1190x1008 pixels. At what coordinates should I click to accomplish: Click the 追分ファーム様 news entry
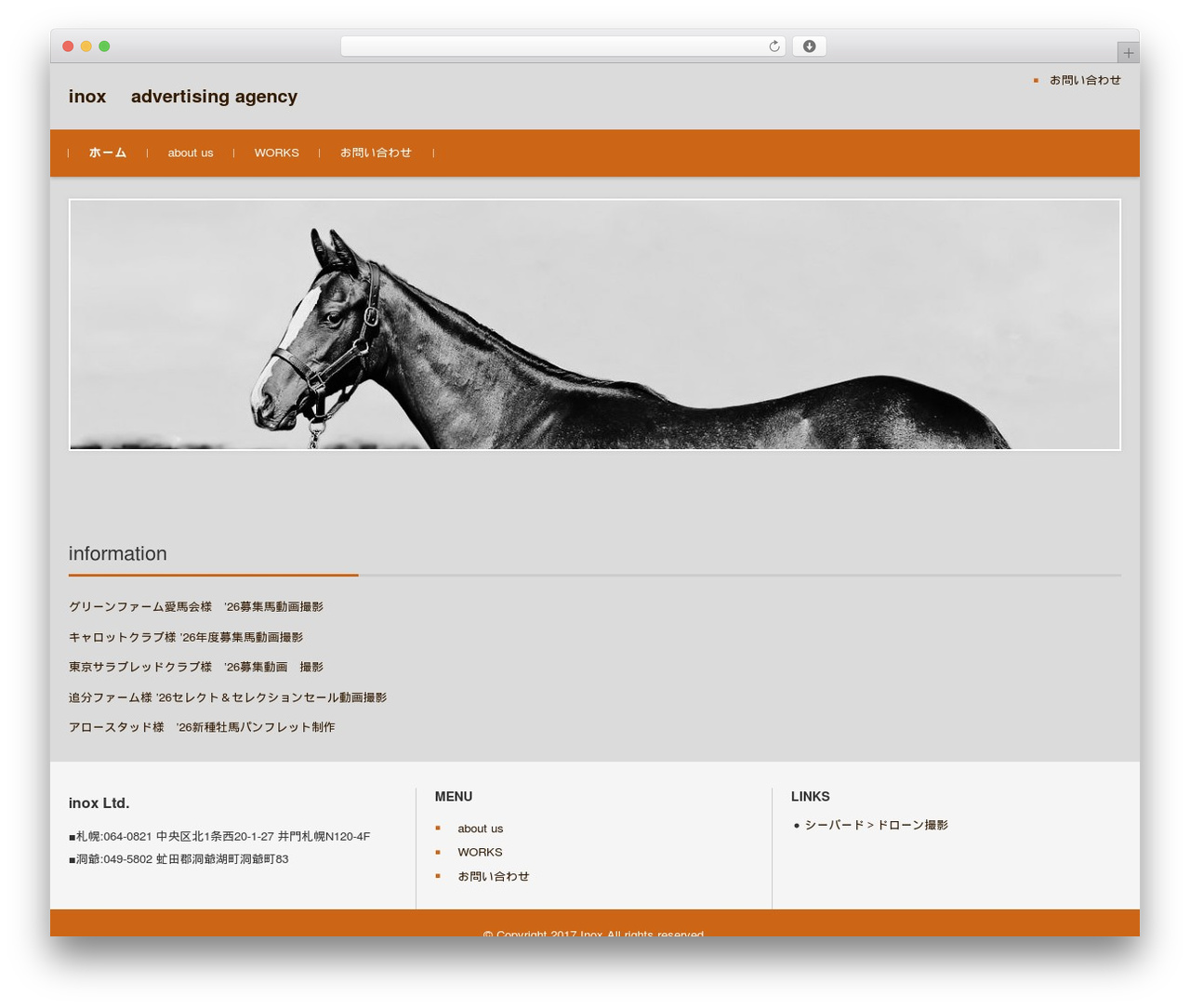point(228,697)
